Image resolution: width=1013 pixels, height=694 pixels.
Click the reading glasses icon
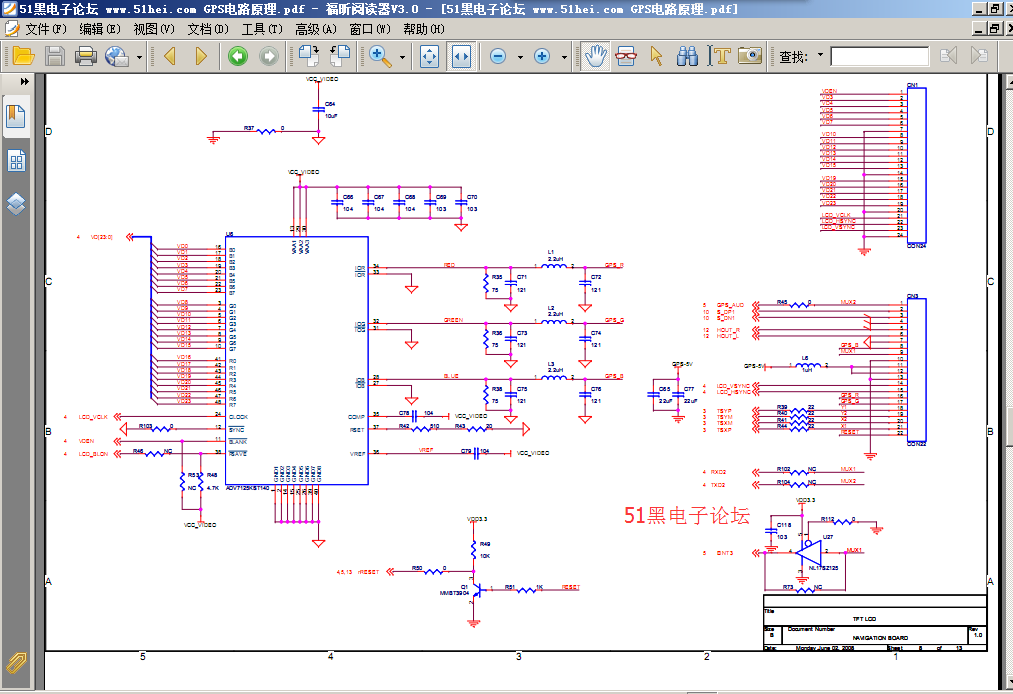[x=625, y=56]
